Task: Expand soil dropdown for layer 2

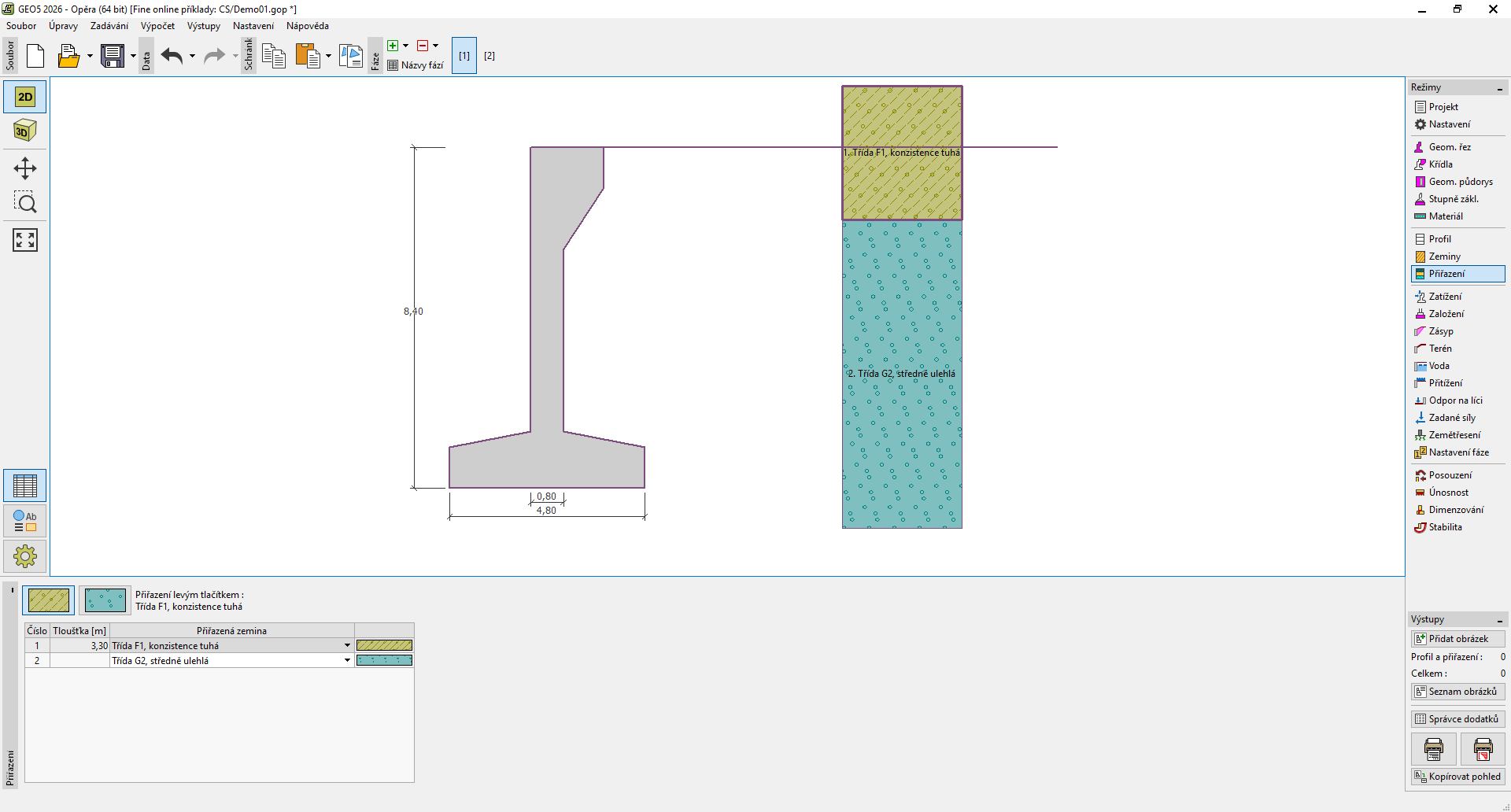Action: point(347,661)
